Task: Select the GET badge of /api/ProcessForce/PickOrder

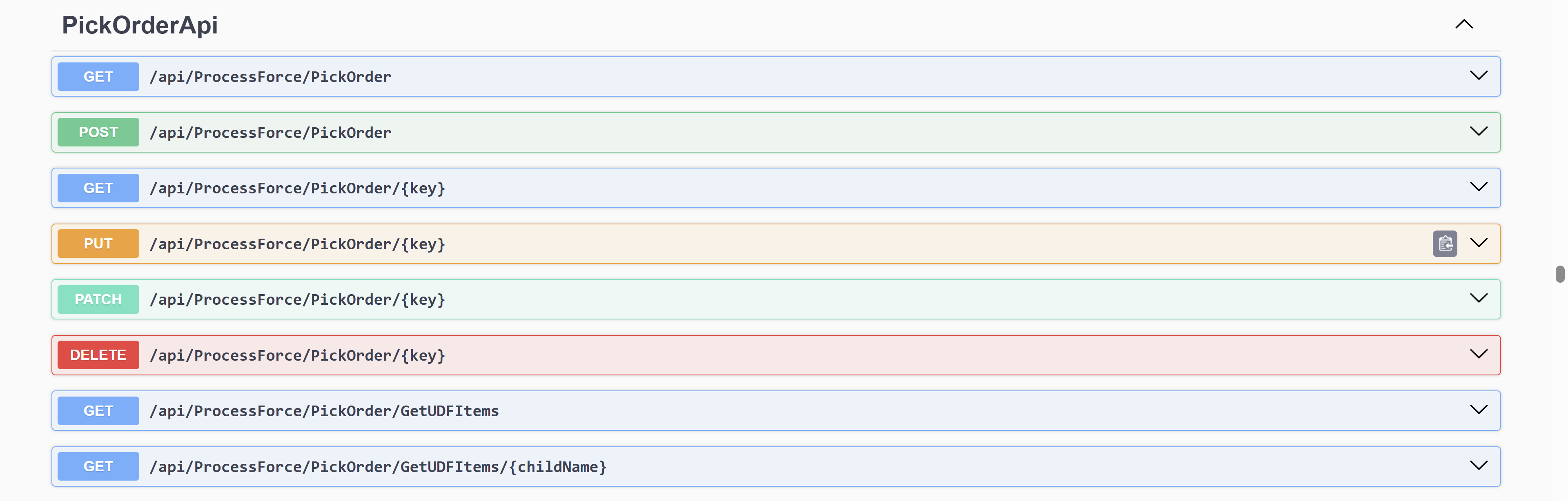Action: coord(98,77)
